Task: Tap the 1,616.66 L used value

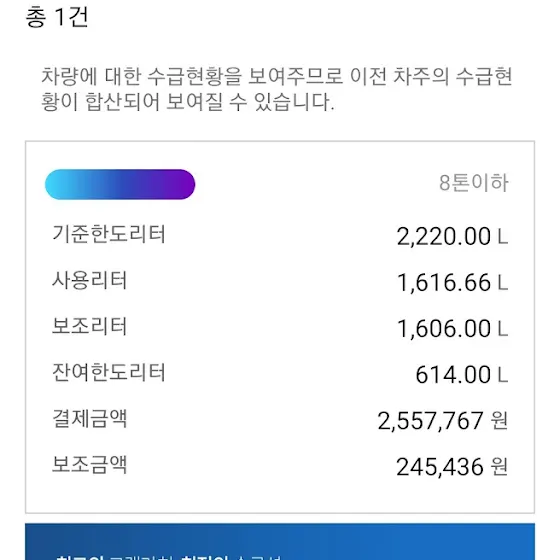Action: point(452,282)
